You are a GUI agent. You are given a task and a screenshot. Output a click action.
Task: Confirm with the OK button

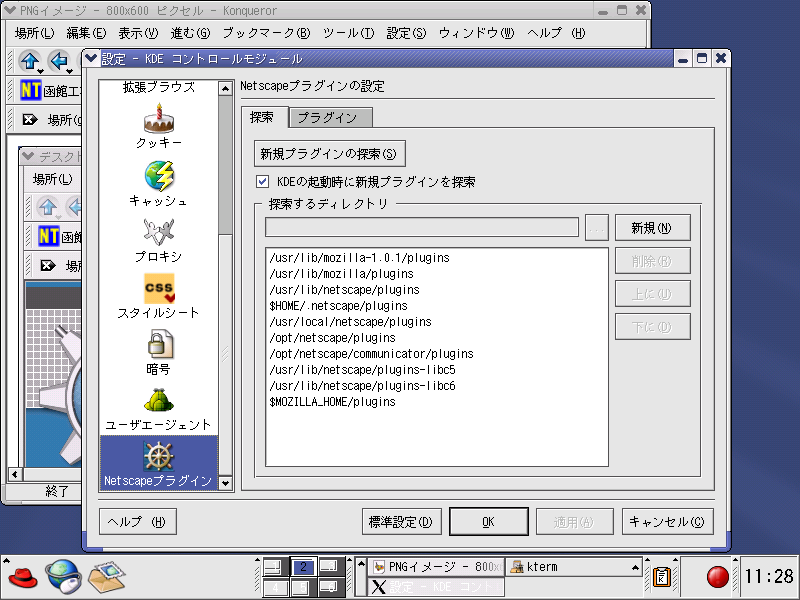(x=489, y=521)
